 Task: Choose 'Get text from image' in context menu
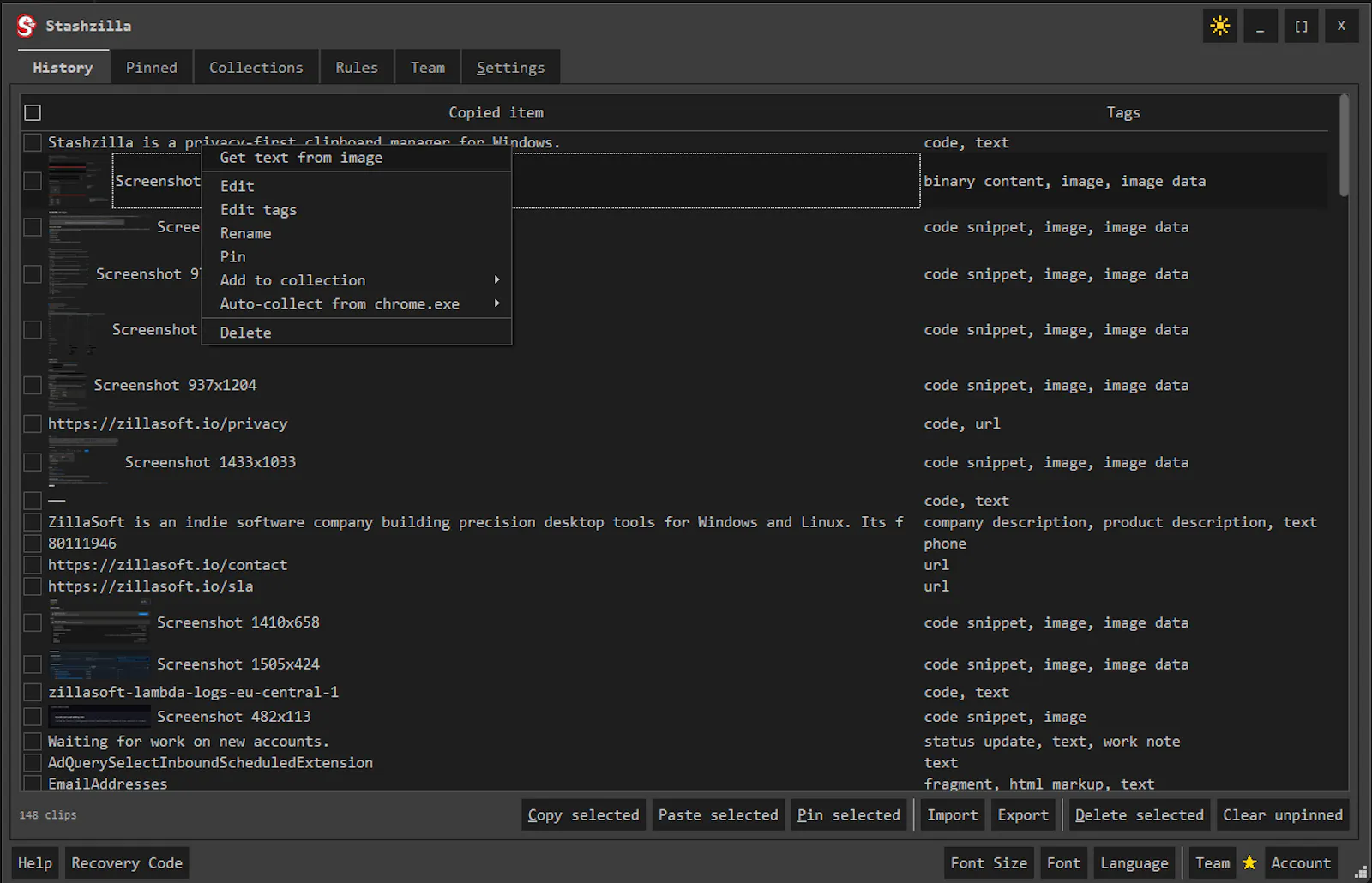tap(356, 158)
